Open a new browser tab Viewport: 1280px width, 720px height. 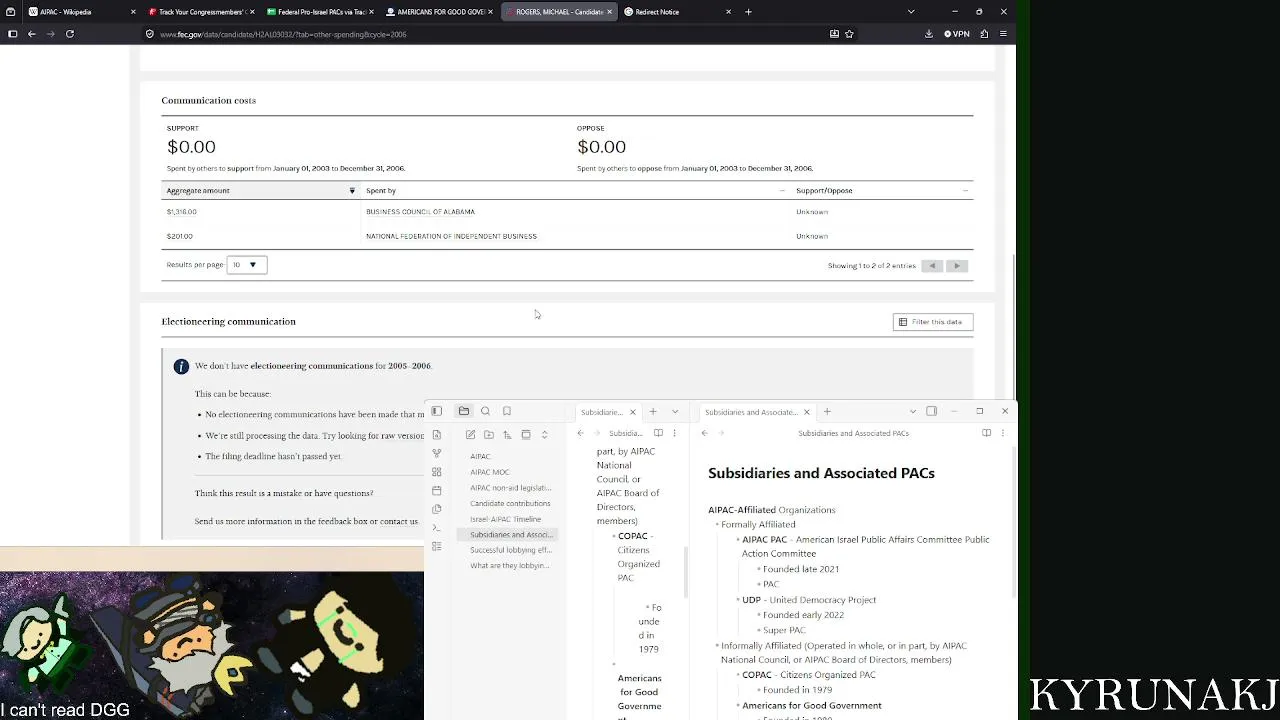tap(748, 12)
